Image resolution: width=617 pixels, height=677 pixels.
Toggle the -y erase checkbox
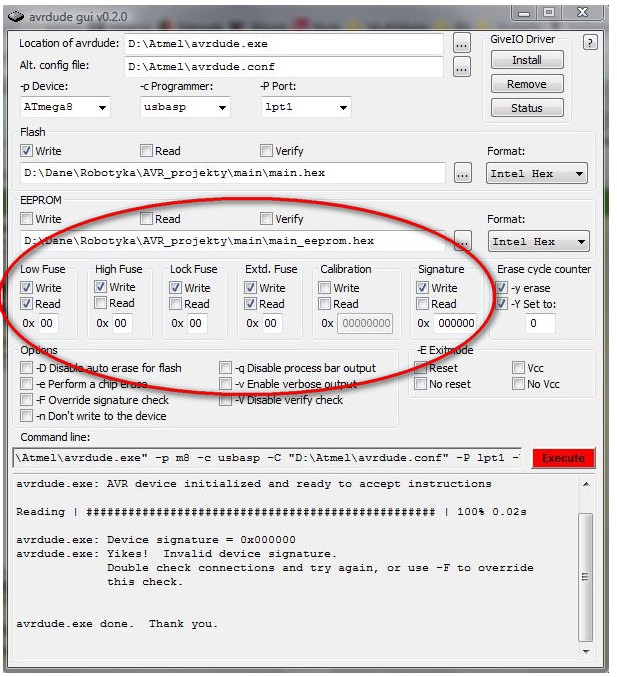(501, 288)
